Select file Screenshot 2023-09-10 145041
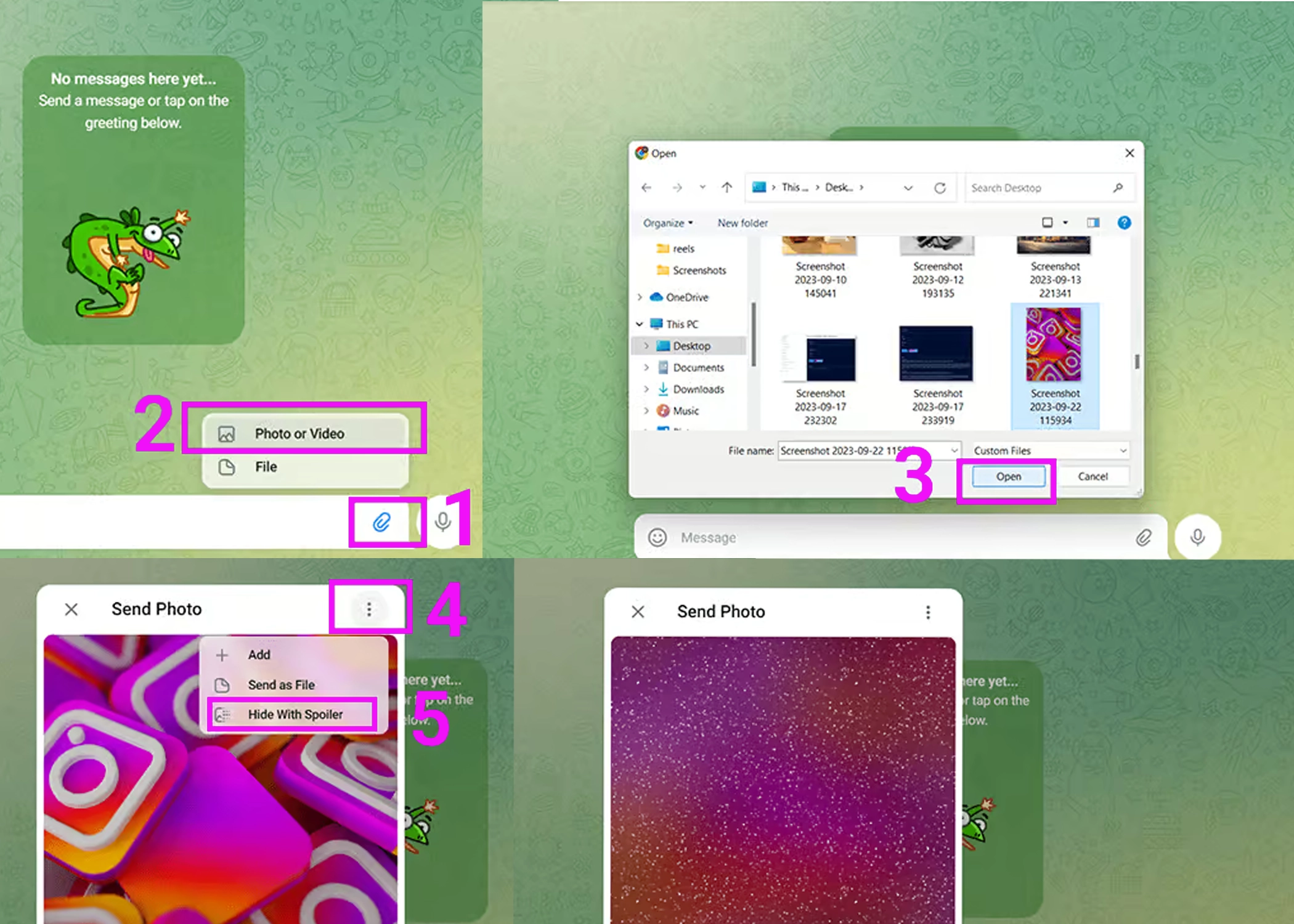 (820, 267)
